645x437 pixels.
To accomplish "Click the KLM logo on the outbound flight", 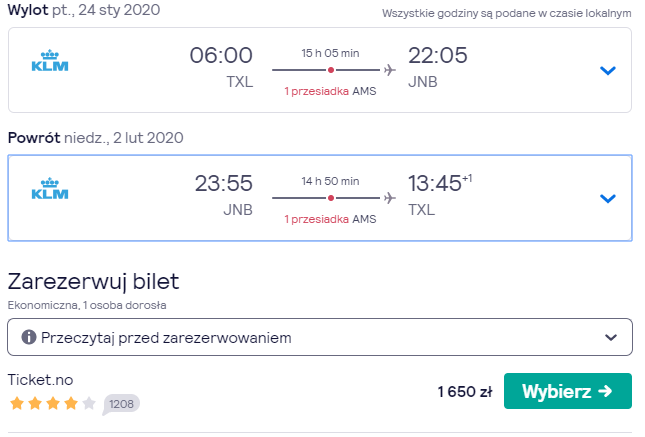I will pyautogui.click(x=50, y=61).
